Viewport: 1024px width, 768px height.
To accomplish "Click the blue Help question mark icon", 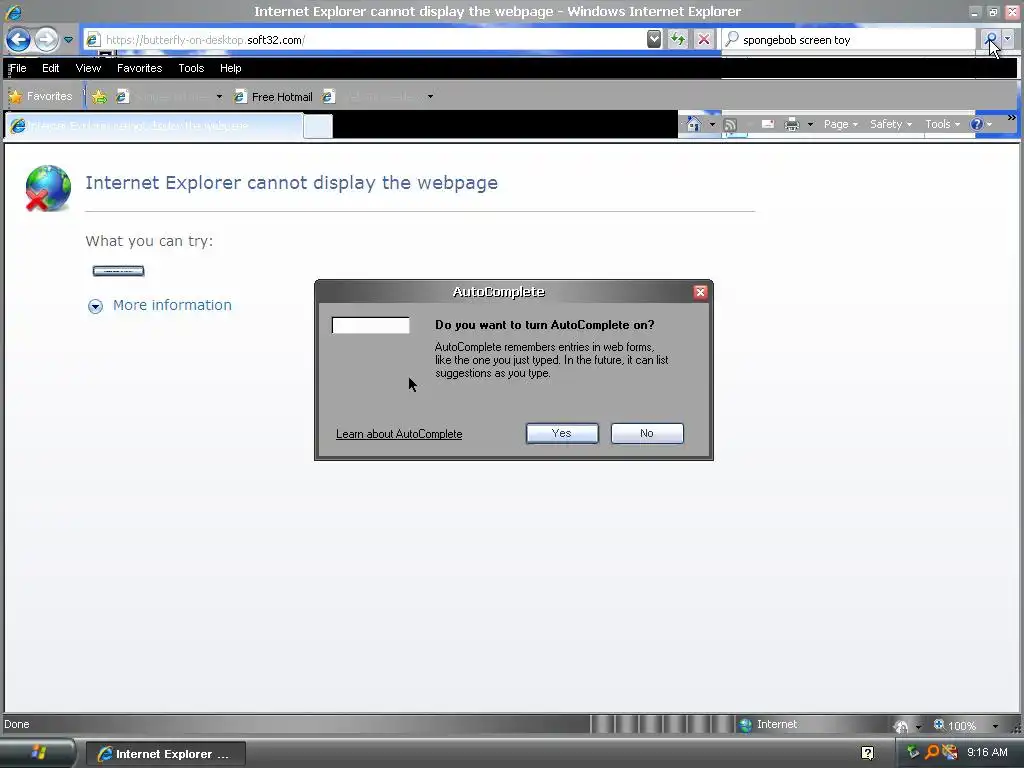I will pos(976,124).
